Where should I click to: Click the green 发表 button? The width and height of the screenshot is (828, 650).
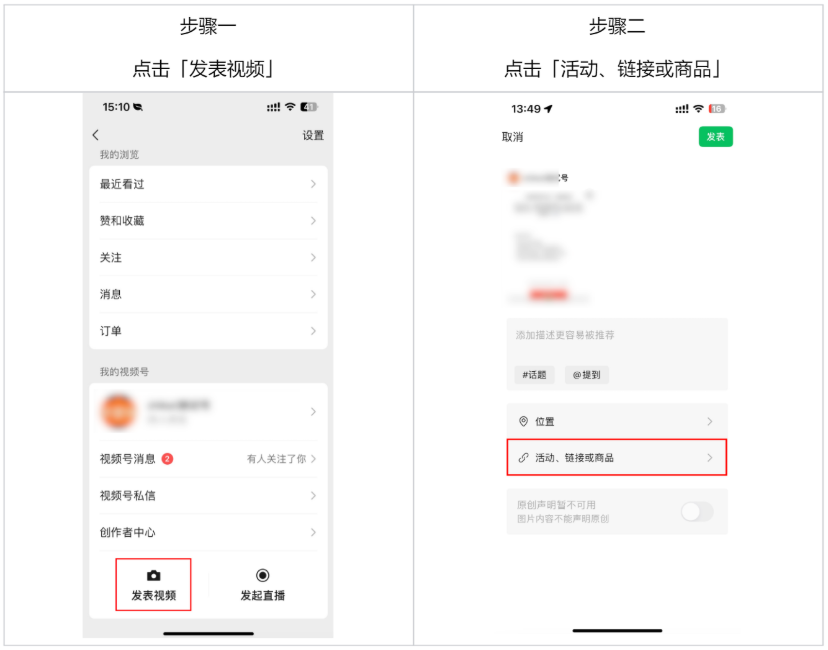click(716, 137)
